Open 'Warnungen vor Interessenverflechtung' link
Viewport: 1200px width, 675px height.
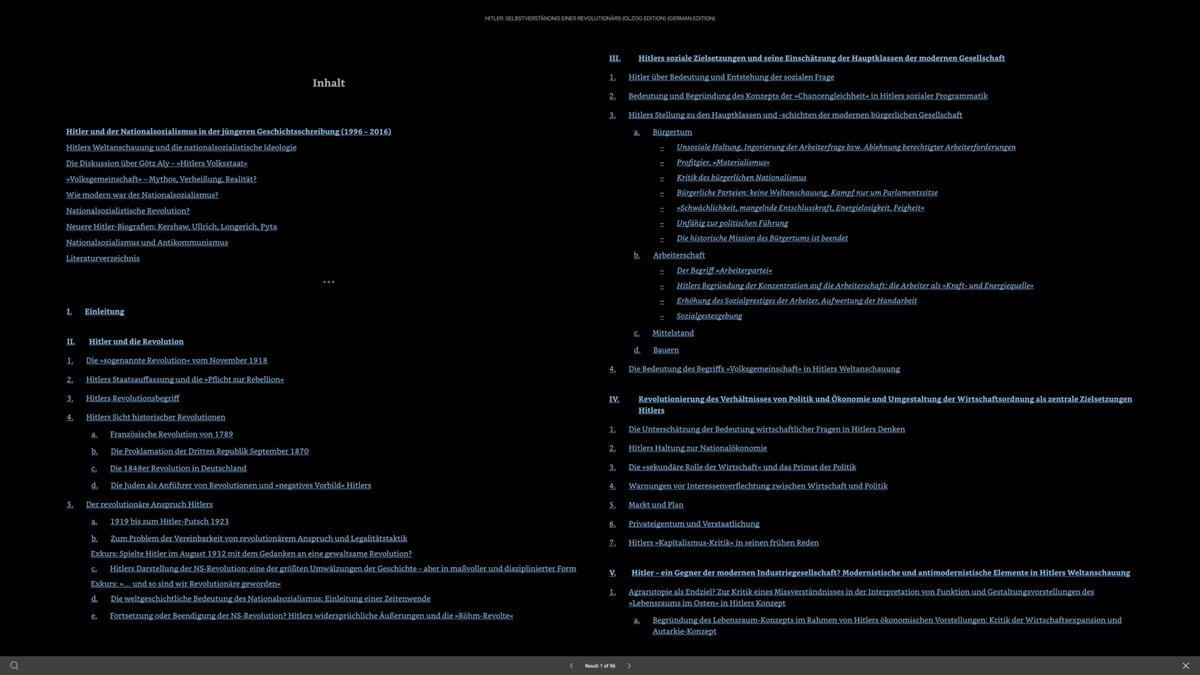pos(758,486)
